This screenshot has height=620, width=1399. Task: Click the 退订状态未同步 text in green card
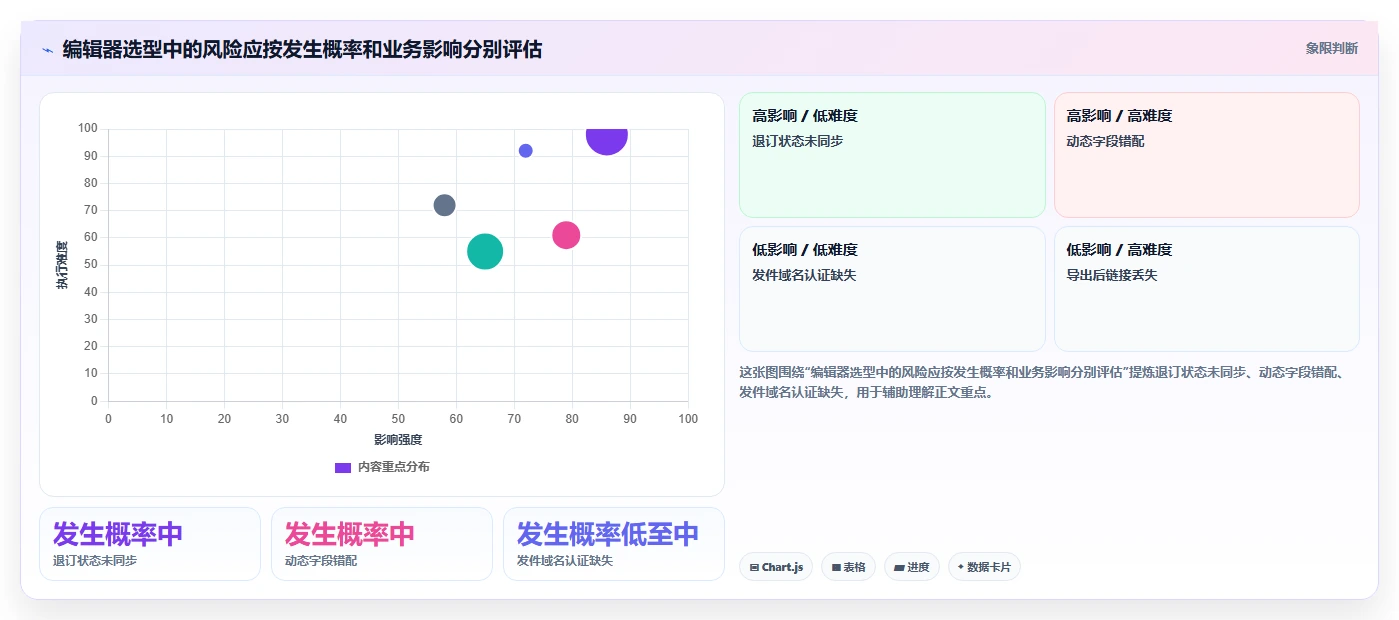[x=797, y=141]
